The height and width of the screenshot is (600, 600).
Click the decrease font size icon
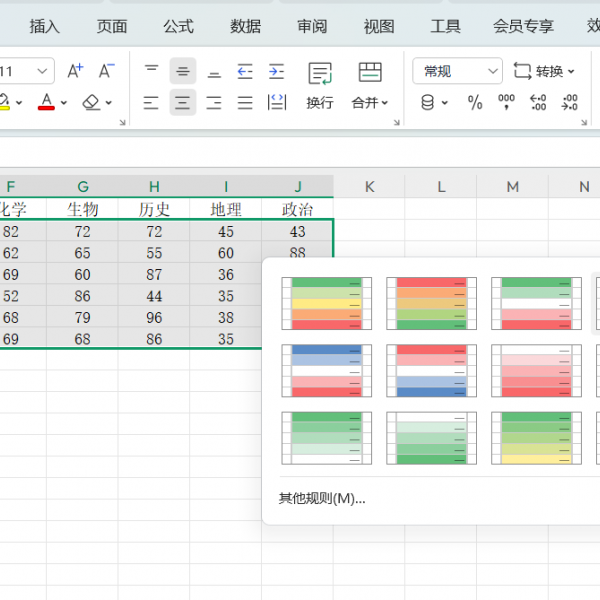106,71
